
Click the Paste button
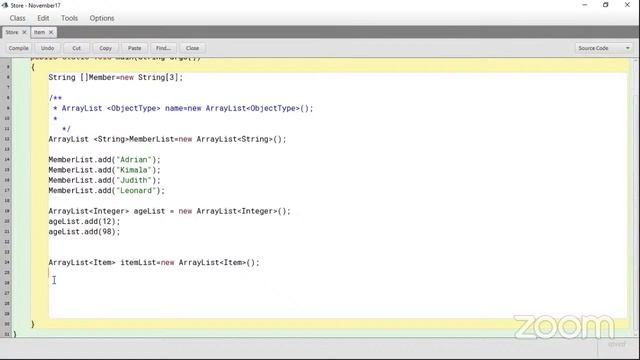tap(134, 48)
